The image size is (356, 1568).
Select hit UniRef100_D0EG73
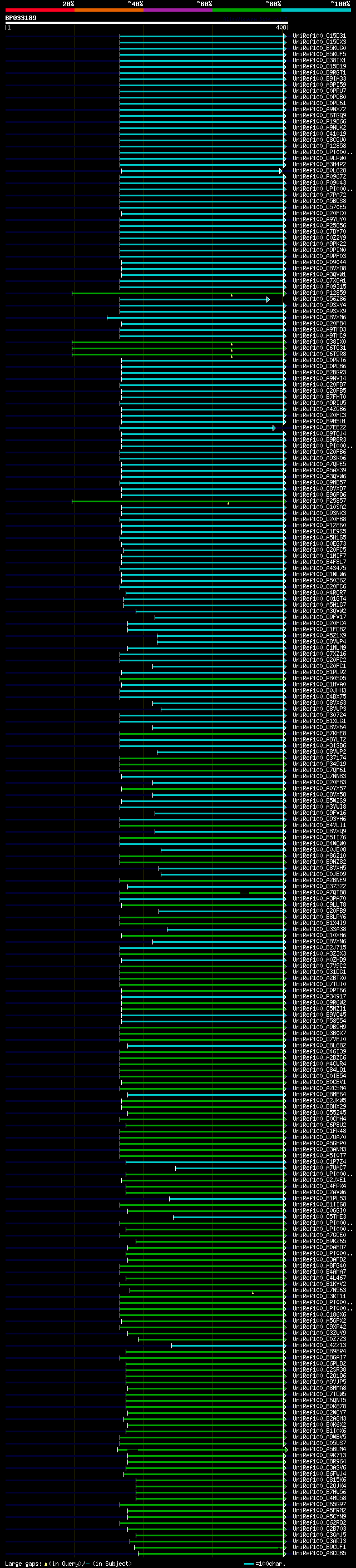tap(319, 543)
